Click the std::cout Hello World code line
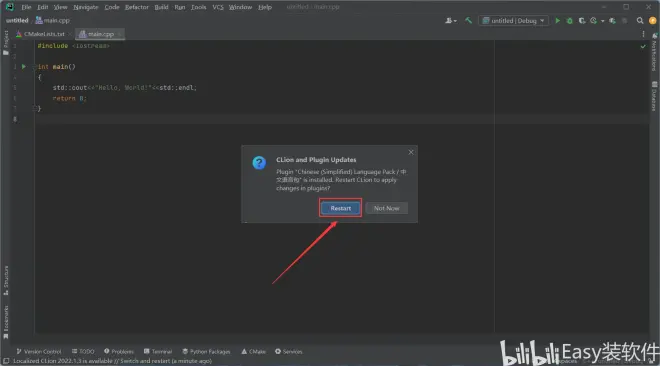The height and width of the screenshot is (366, 660). (125, 88)
